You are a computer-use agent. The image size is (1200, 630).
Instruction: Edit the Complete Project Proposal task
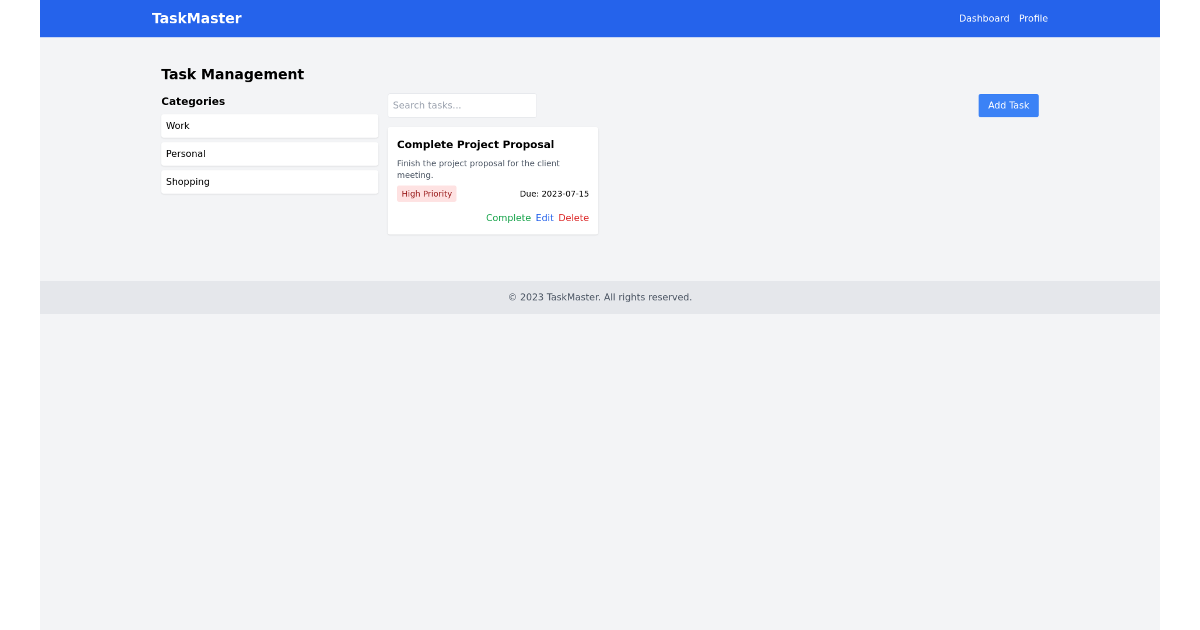(544, 217)
